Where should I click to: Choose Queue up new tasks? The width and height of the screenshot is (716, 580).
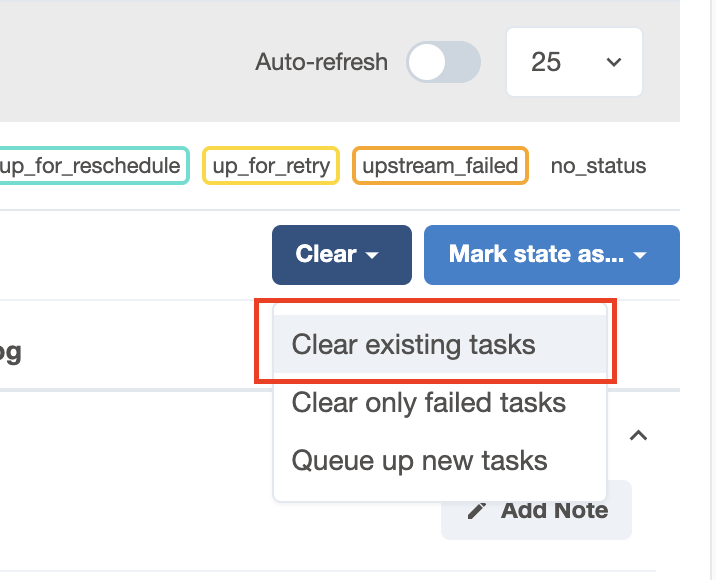coord(419,460)
